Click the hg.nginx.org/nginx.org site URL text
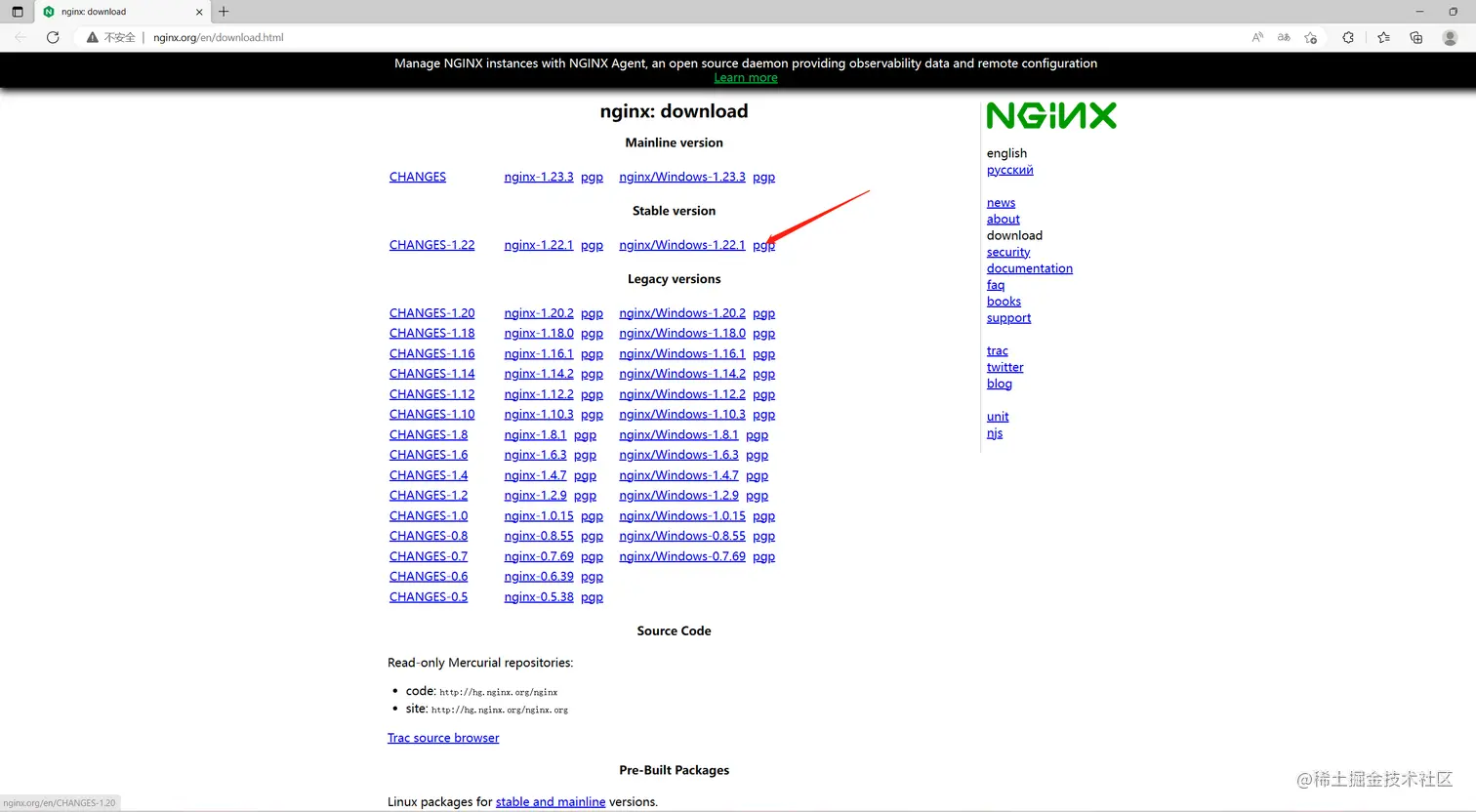 [499, 710]
